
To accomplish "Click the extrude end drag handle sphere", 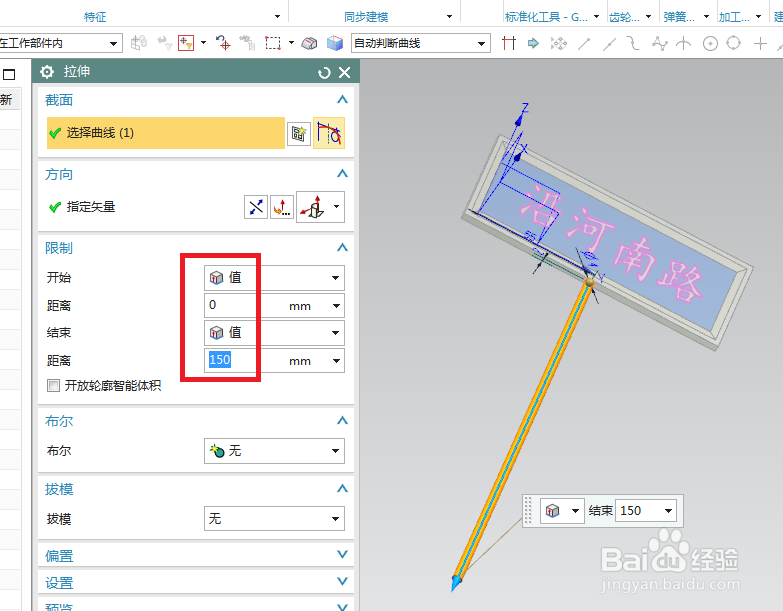I will 590,283.
